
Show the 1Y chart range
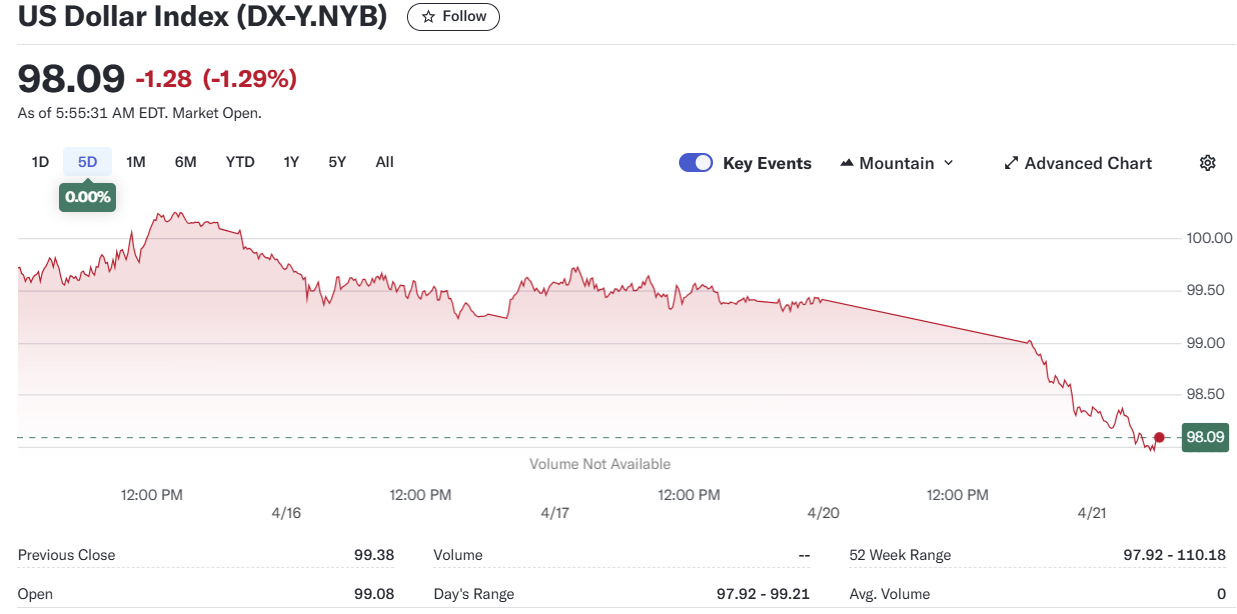(x=291, y=162)
